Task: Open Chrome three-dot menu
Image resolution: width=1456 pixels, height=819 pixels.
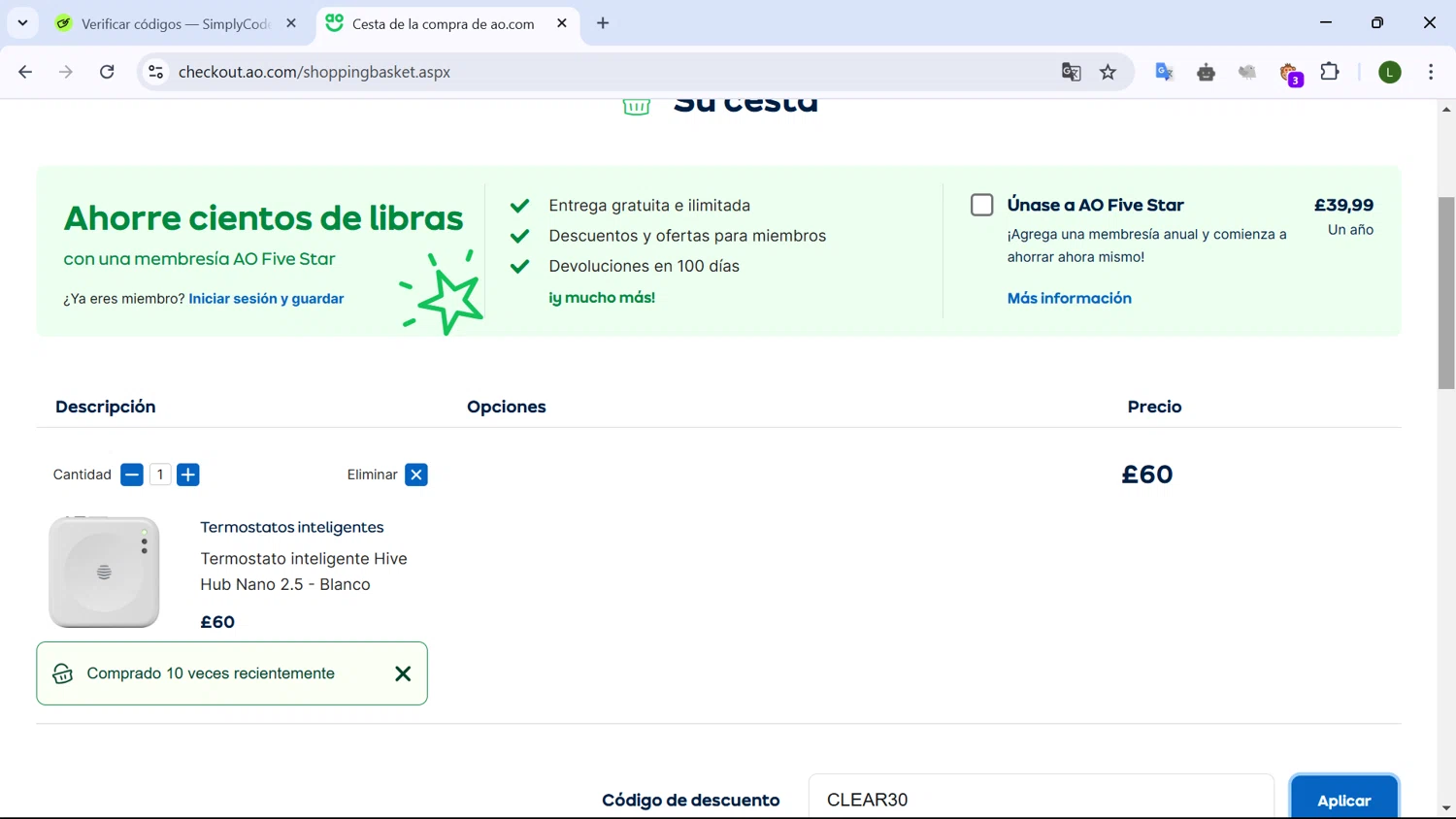Action: pos(1431,72)
